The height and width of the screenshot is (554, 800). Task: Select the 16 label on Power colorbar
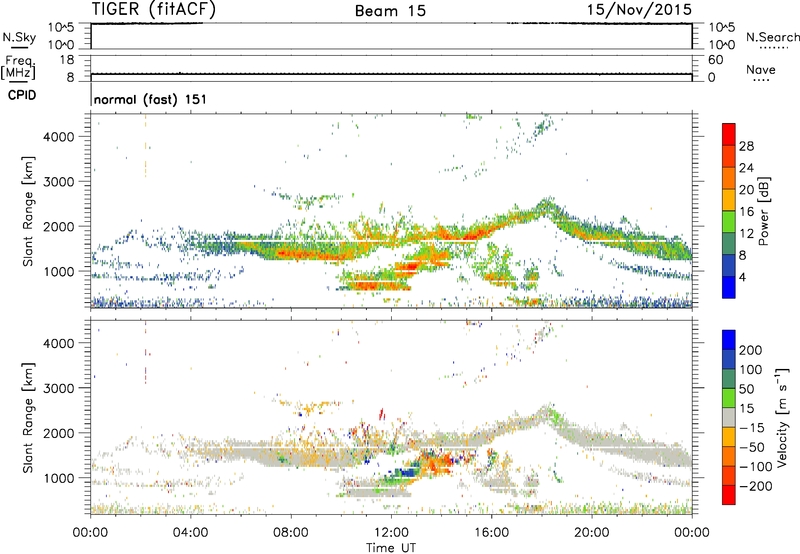(x=746, y=212)
